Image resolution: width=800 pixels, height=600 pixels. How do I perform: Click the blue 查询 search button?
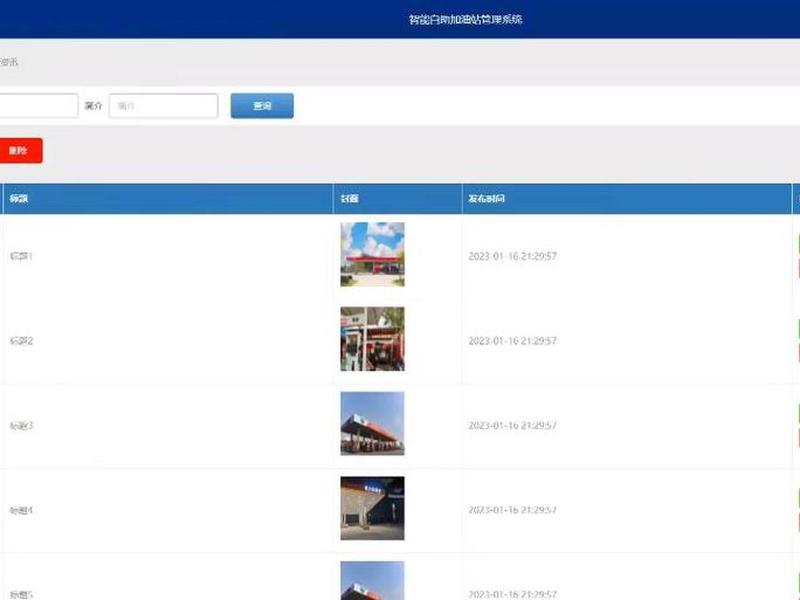[x=262, y=106]
